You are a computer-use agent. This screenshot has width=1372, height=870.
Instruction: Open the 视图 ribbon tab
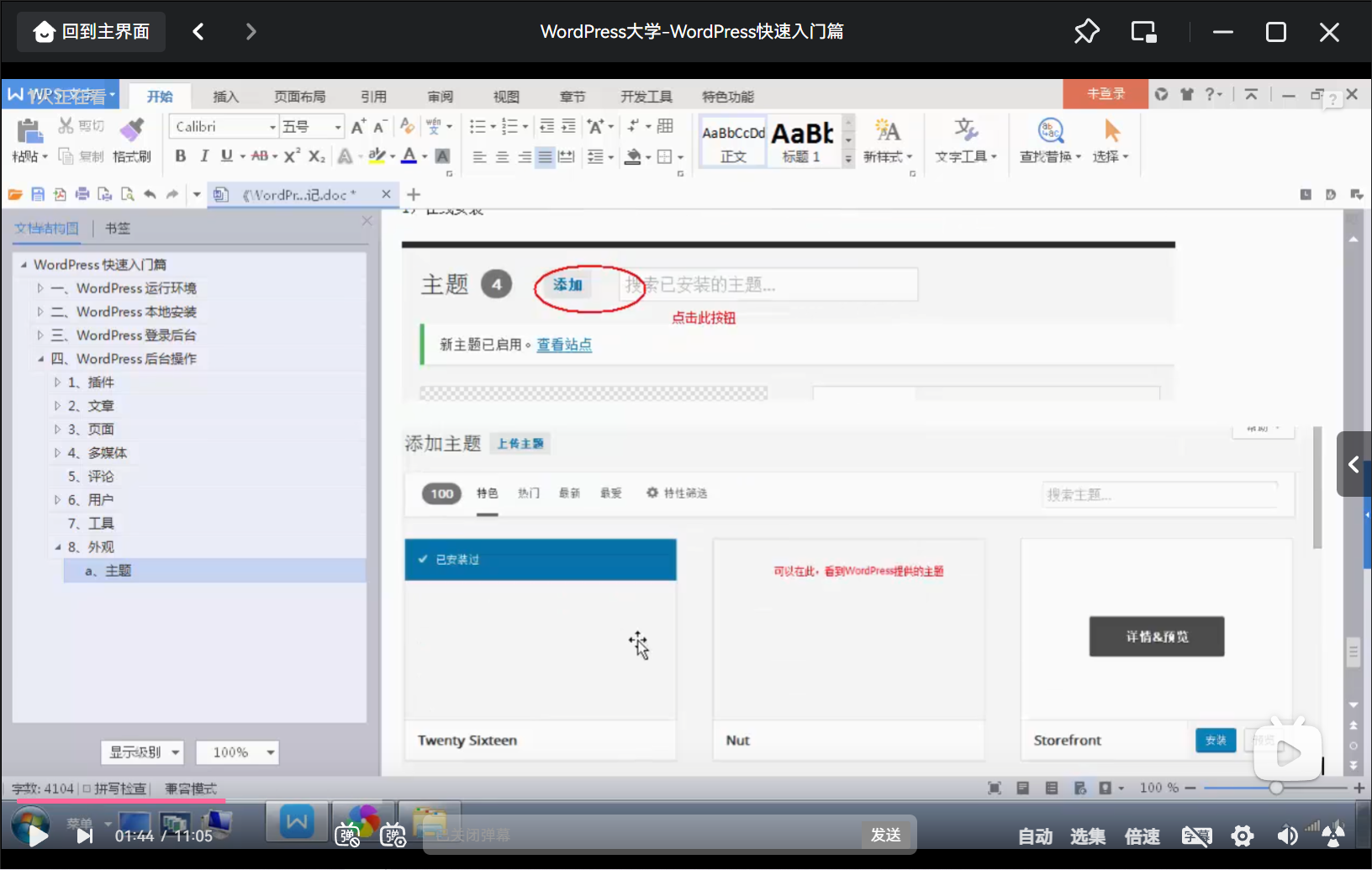click(506, 97)
